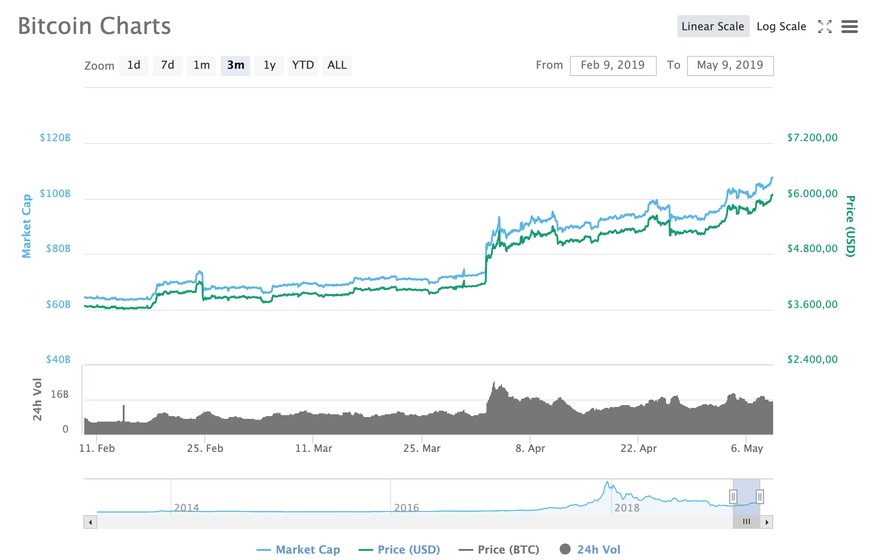Screen dimensions: 873x560
Task: Click the 25. Mar axis label
Action: pos(422,448)
